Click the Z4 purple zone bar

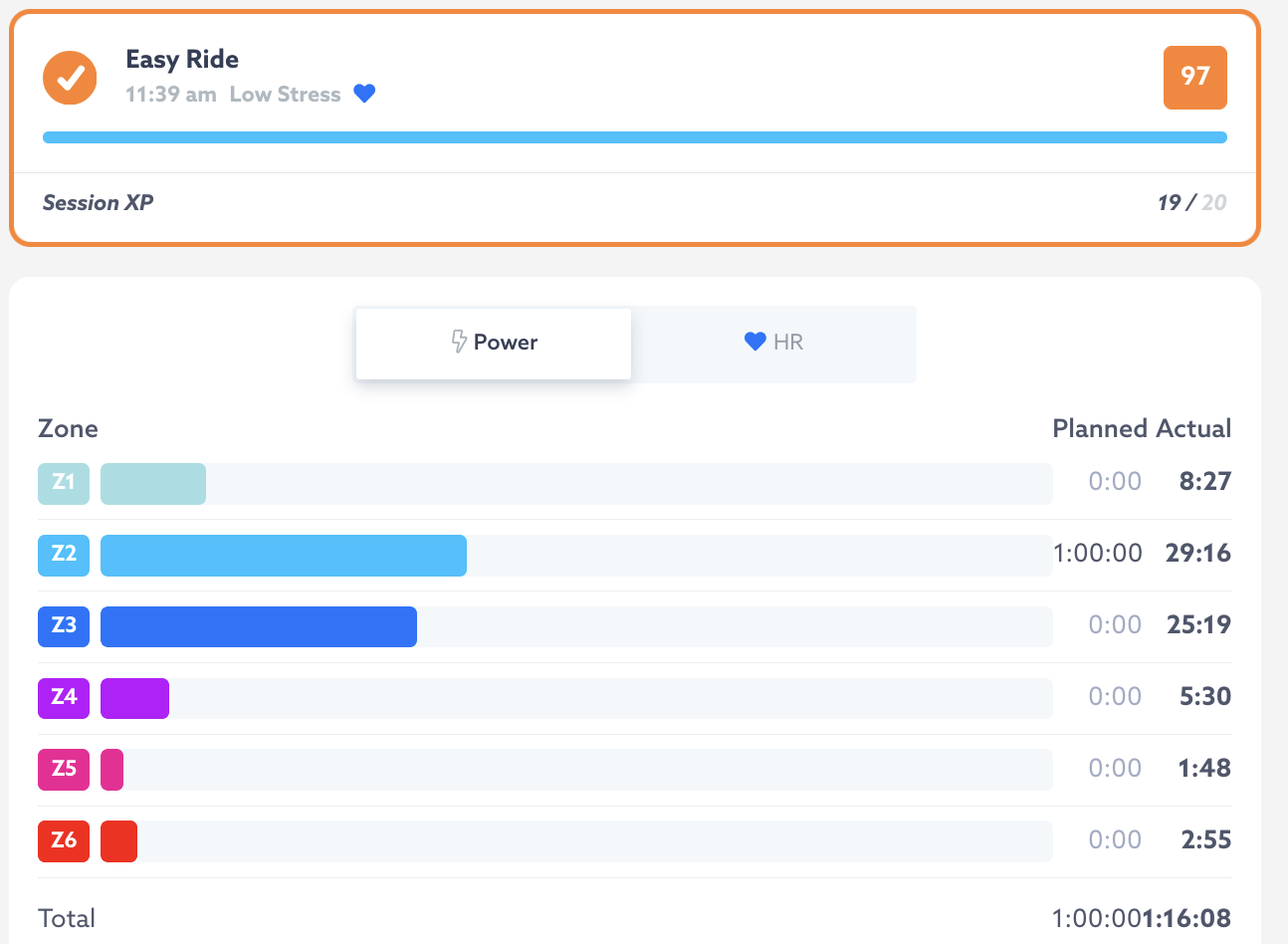134,698
